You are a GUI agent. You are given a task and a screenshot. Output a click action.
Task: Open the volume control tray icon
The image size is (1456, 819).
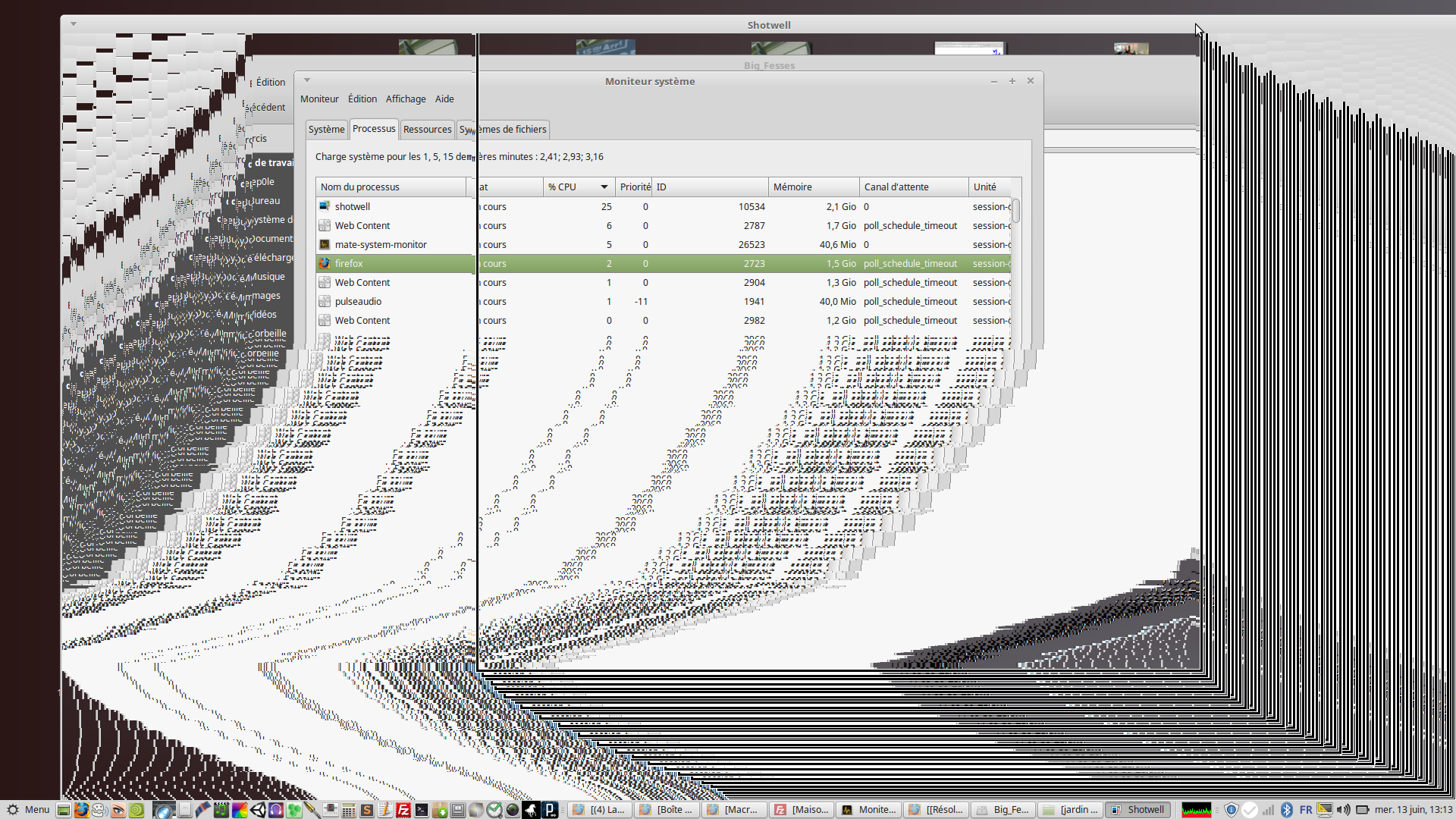click(x=1343, y=810)
